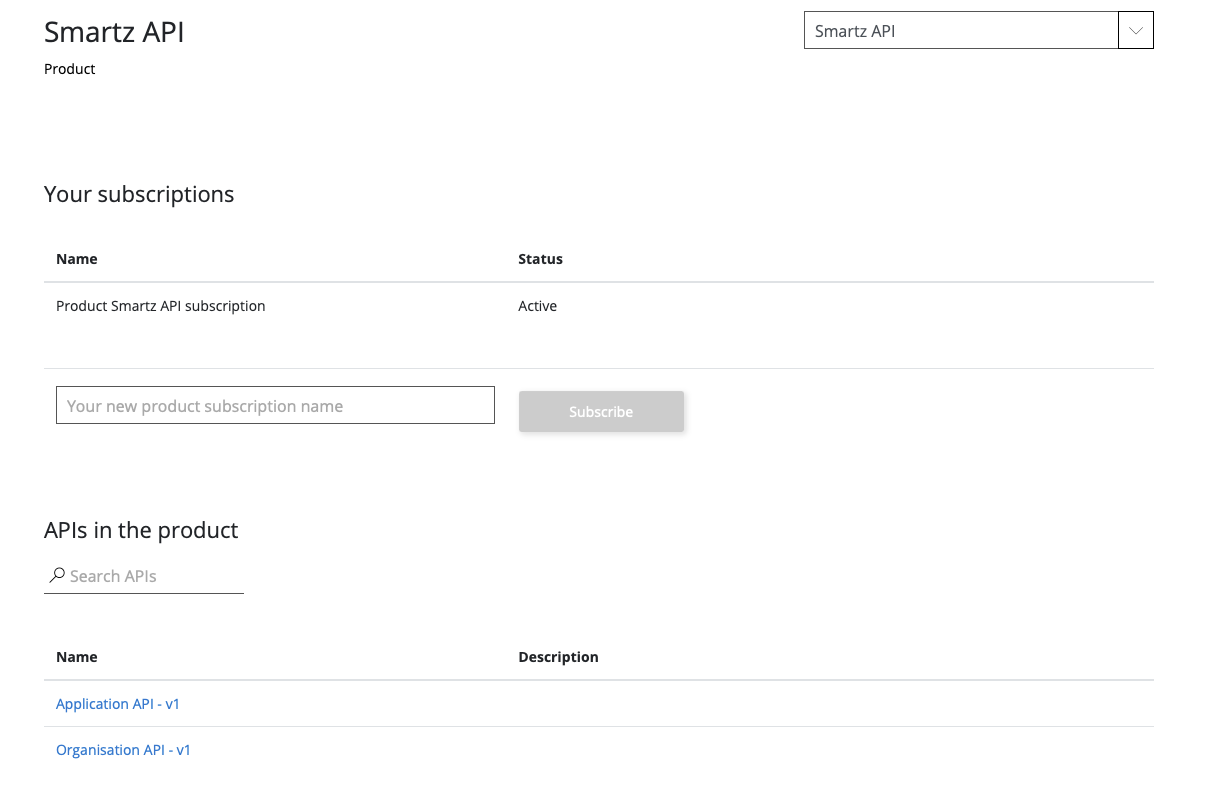Viewport: 1220px width, 796px height.
Task: Click the Your subscriptions heading
Action: click(x=139, y=194)
